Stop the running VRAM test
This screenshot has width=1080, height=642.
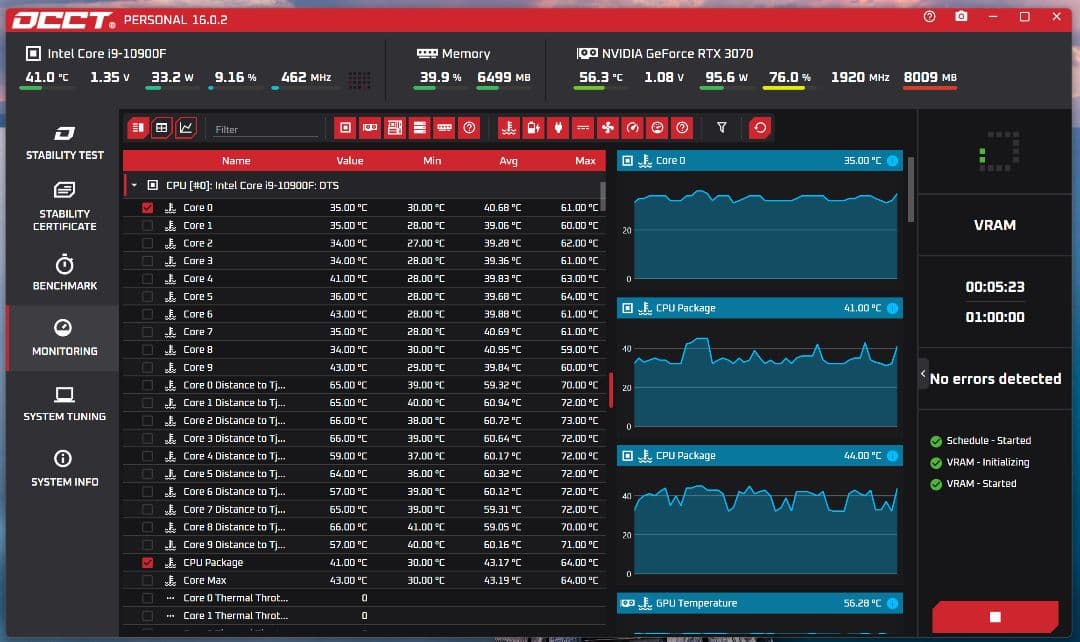(x=994, y=617)
